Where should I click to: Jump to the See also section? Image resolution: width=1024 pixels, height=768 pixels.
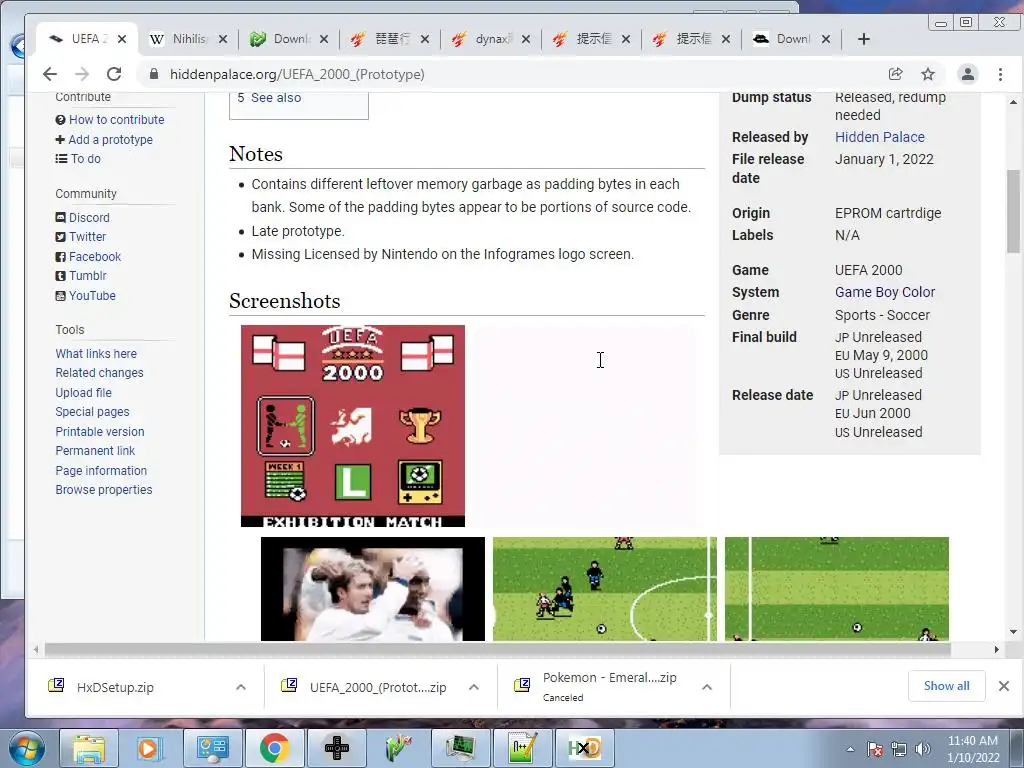point(276,98)
